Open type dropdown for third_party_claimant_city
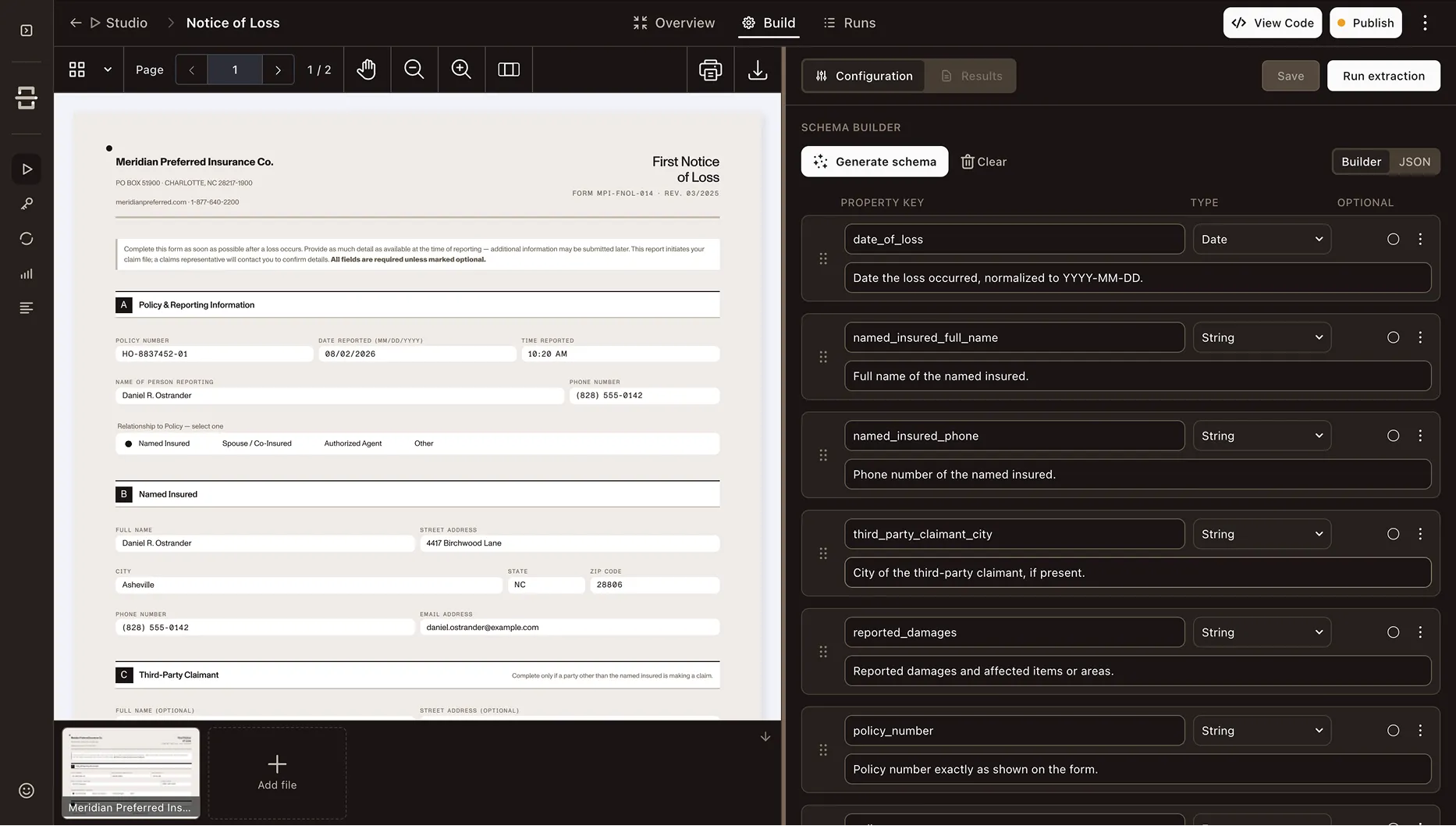 (x=1262, y=535)
